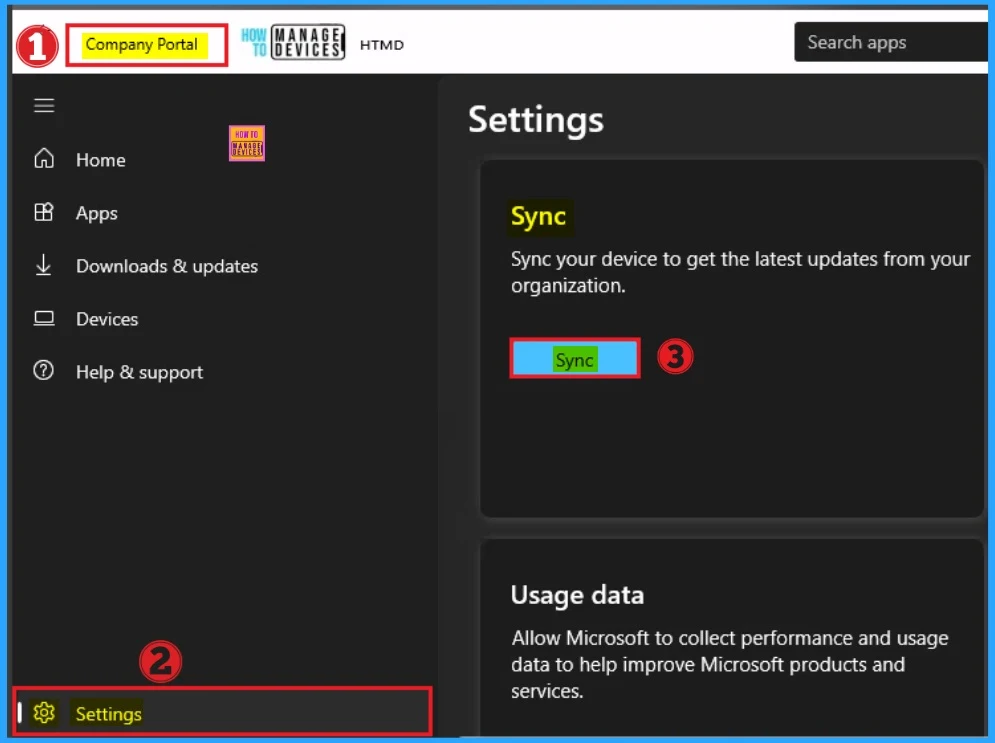Screen dimensions: 995x743
Task: Click the Usage data heading
Action: [577, 595]
